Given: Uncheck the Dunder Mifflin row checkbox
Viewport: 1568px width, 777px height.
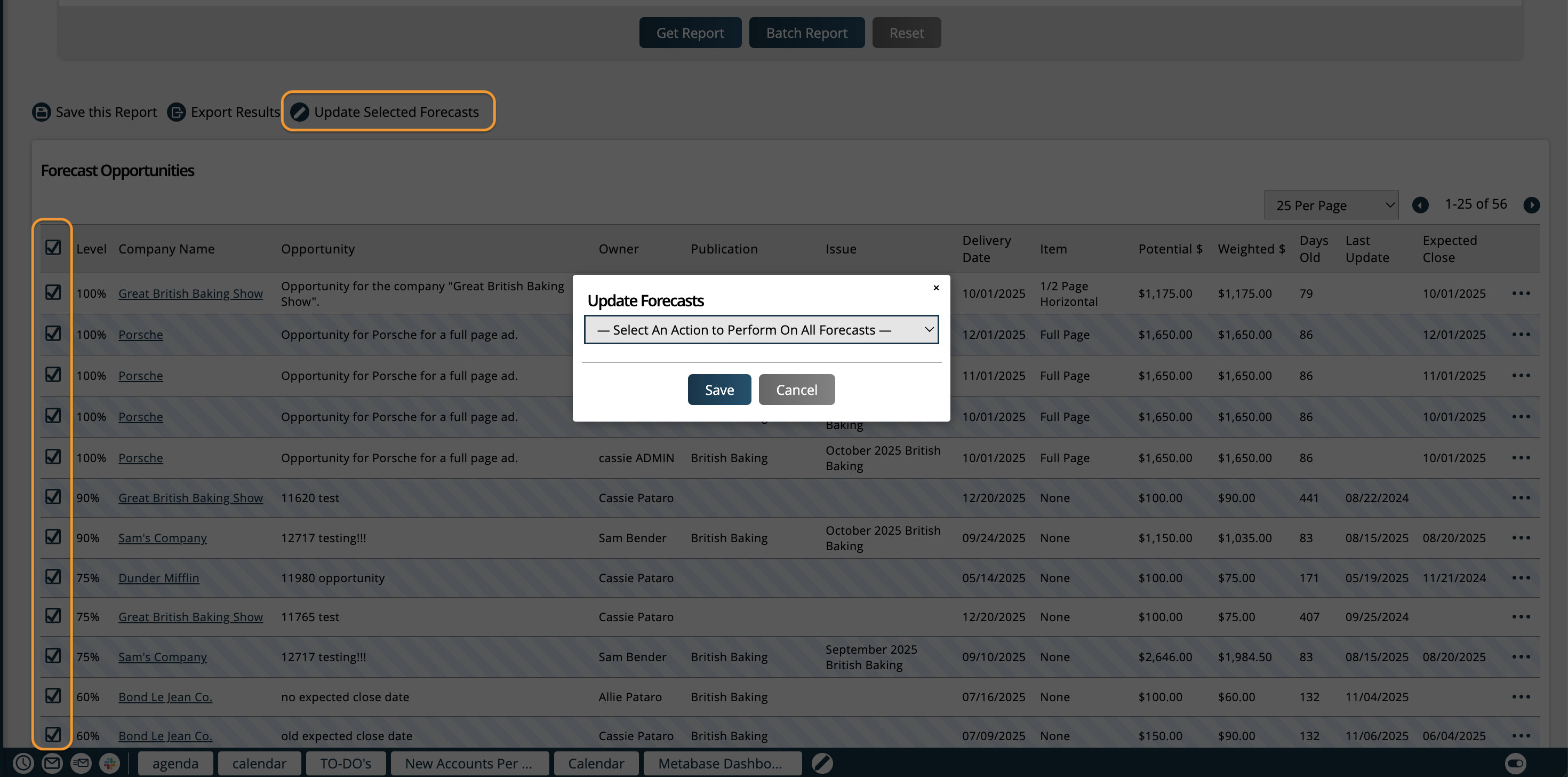Looking at the screenshot, I should [53, 576].
